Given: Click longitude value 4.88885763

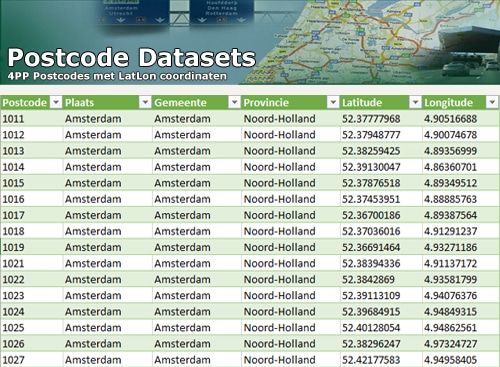Looking at the screenshot, I should [451, 199].
